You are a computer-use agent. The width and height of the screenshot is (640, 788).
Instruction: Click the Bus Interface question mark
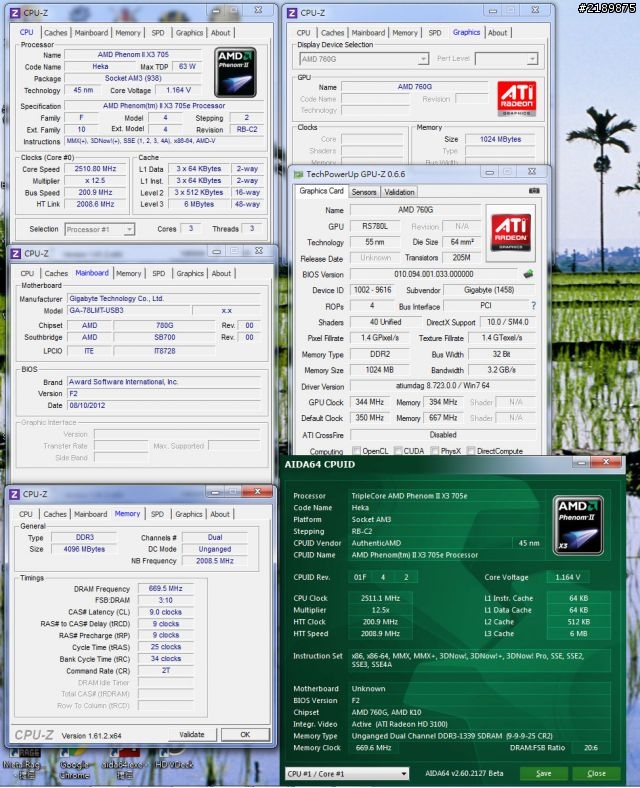tap(534, 306)
